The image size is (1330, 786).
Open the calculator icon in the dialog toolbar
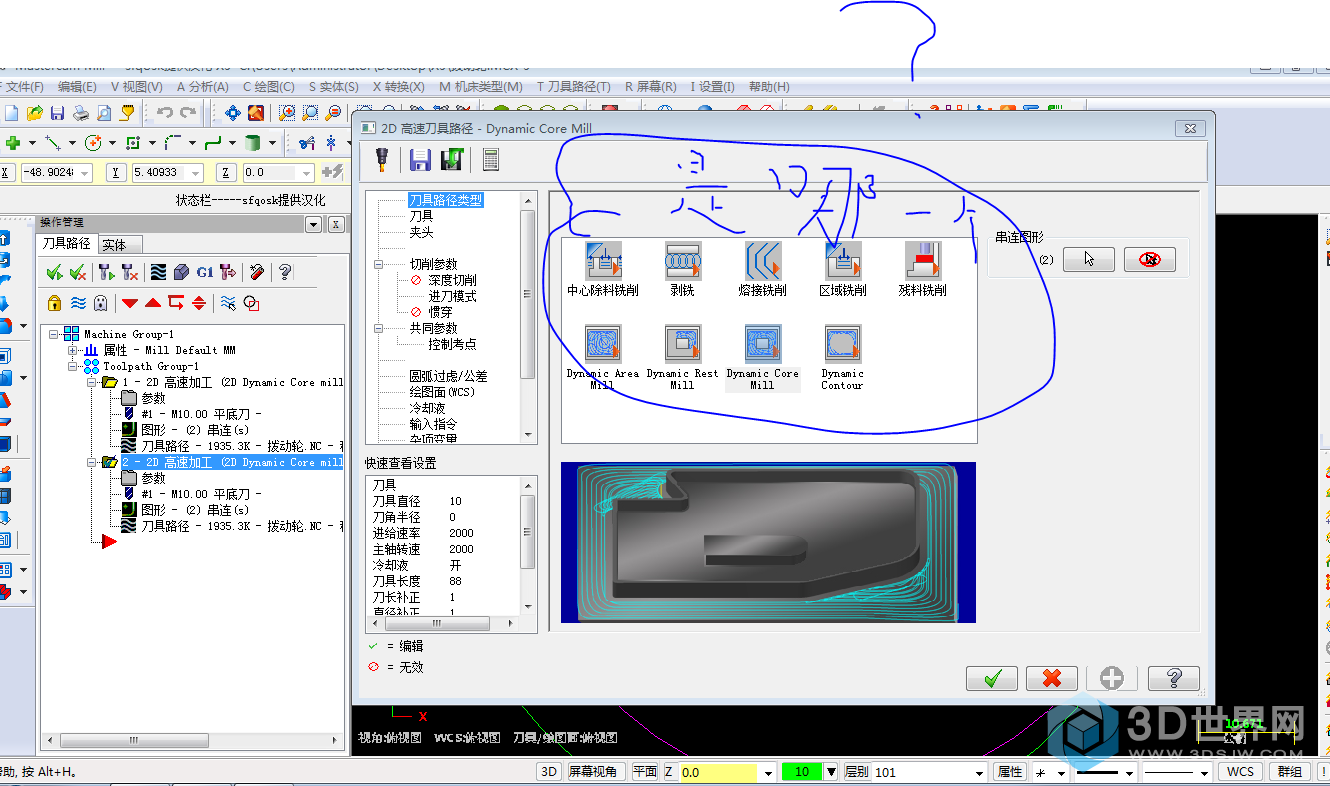click(x=490, y=159)
